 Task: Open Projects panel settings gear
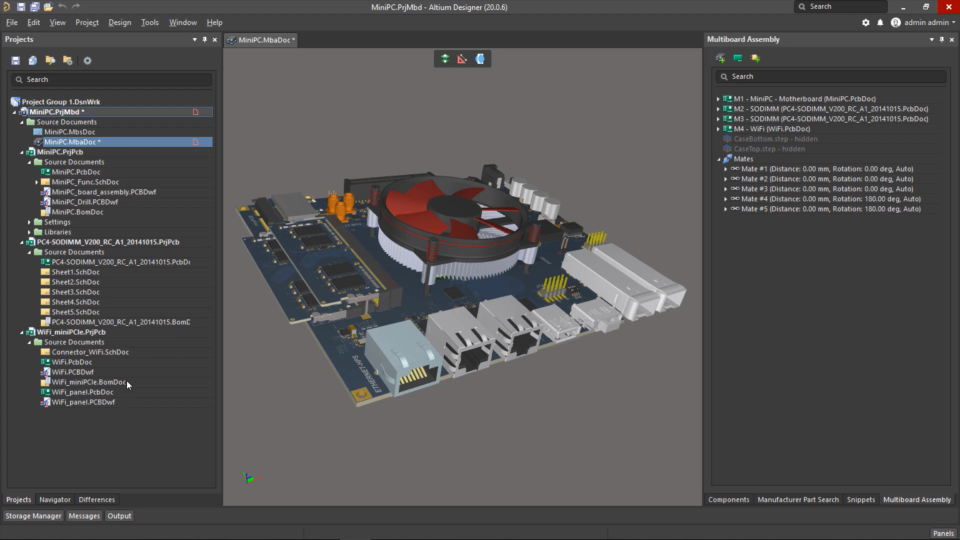pyautogui.click(x=88, y=61)
